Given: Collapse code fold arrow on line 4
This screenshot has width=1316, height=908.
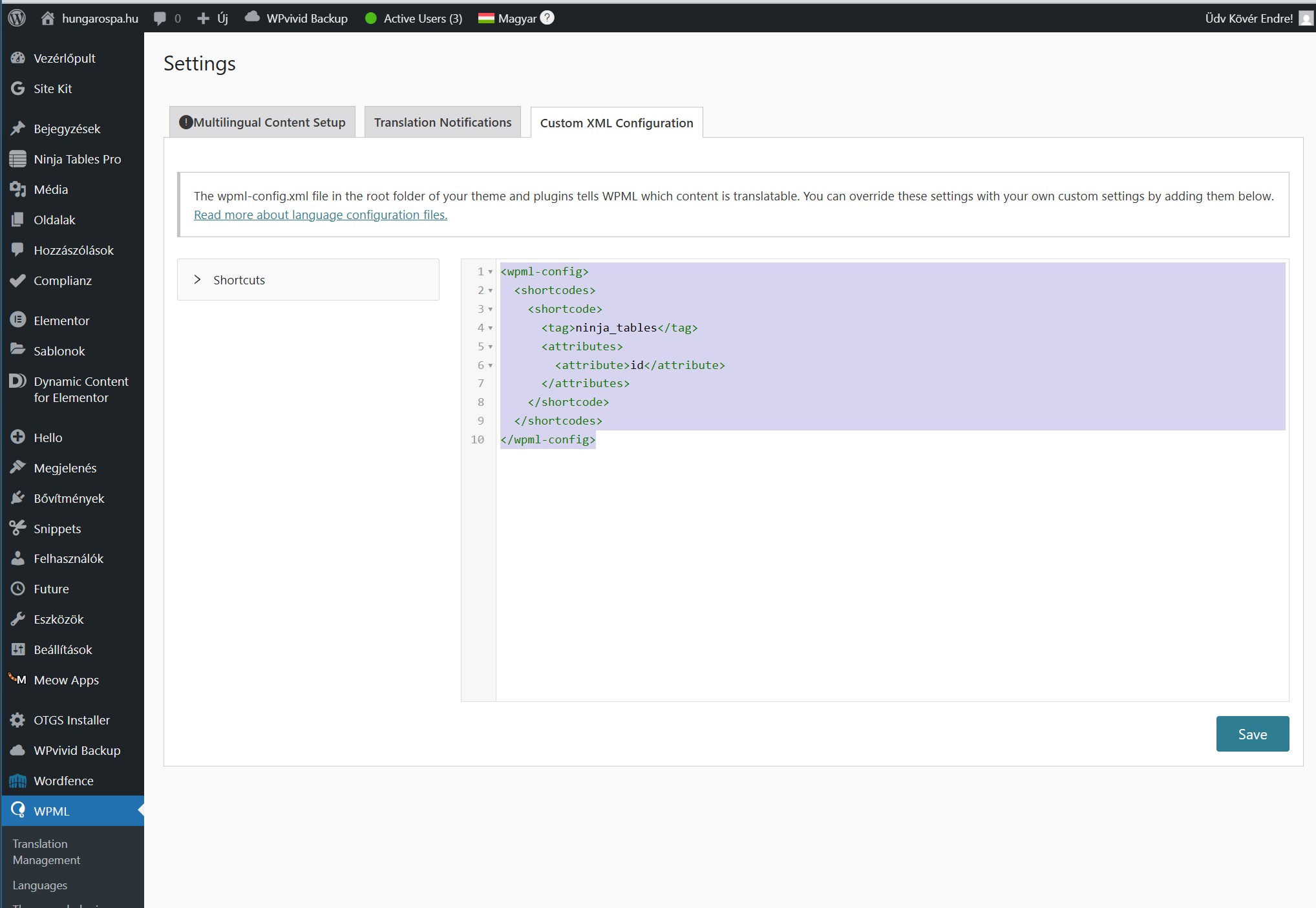Looking at the screenshot, I should point(491,328).
